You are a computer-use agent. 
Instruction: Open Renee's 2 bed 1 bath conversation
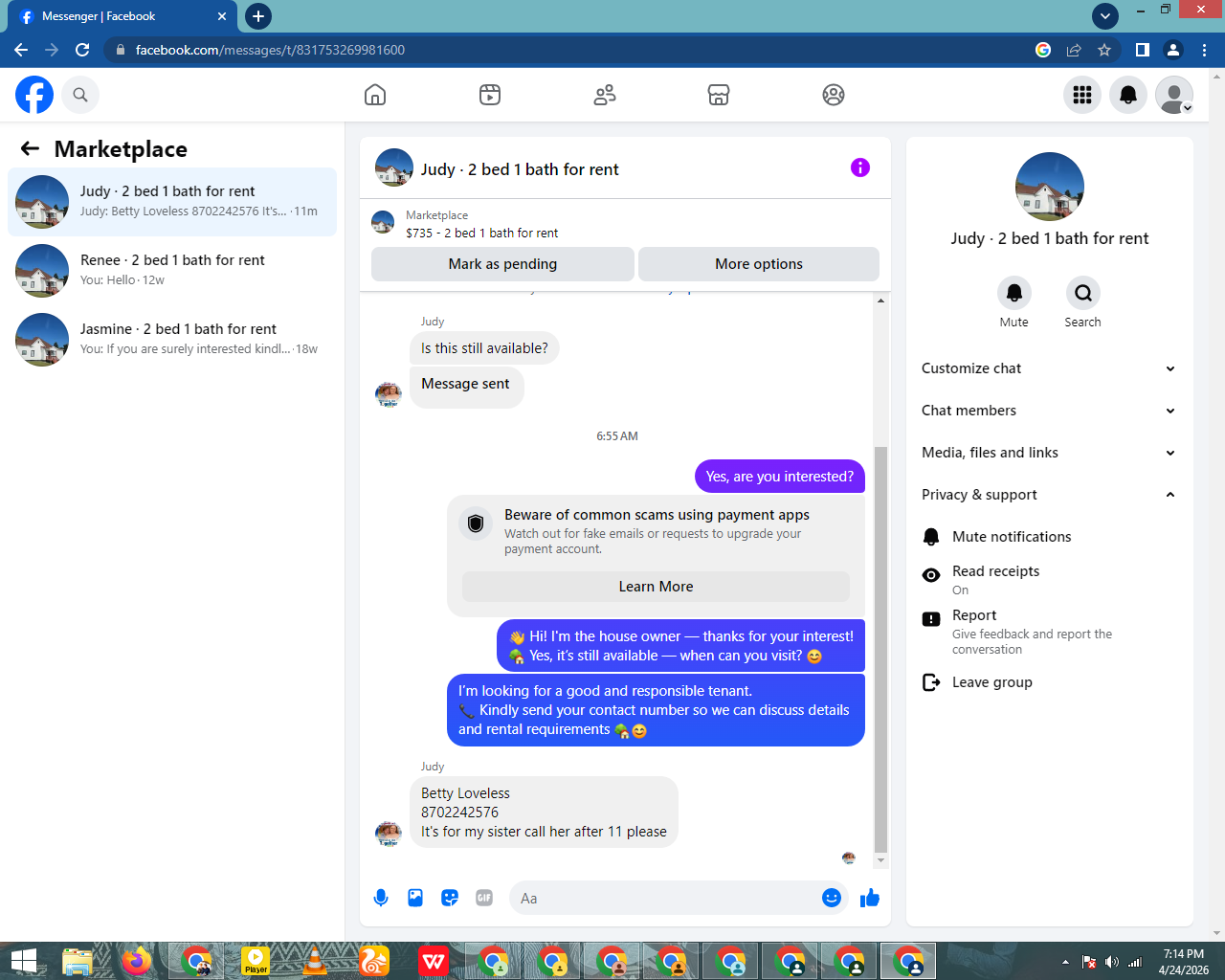coord(172,271)
